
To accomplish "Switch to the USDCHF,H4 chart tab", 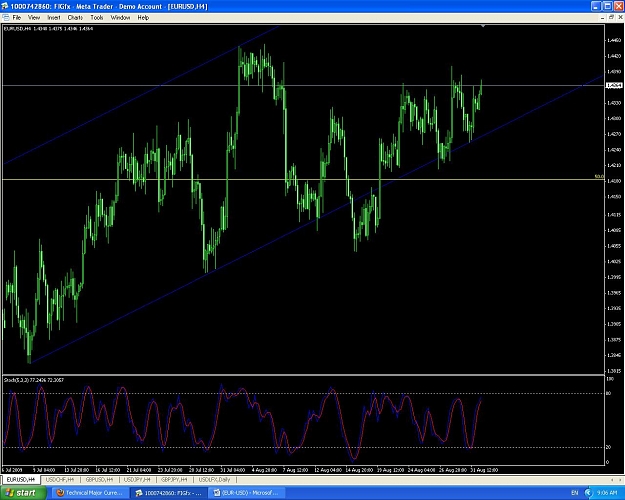I will [60, 479].
